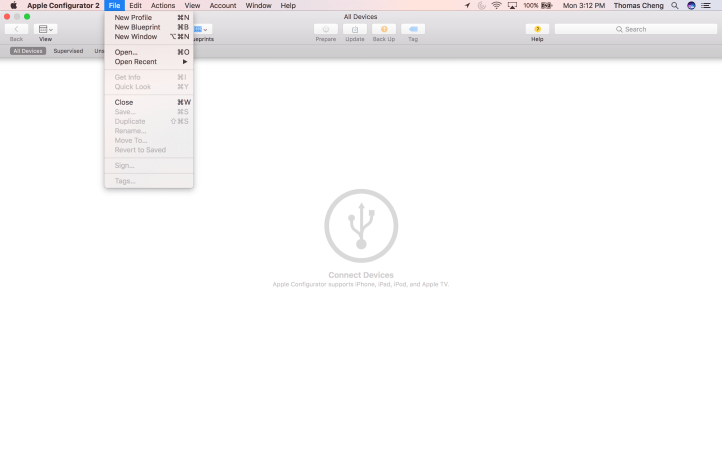Viewport: 722px width, 451px height.
Task: Open Notification Center list icon
Action: [706, 6]
